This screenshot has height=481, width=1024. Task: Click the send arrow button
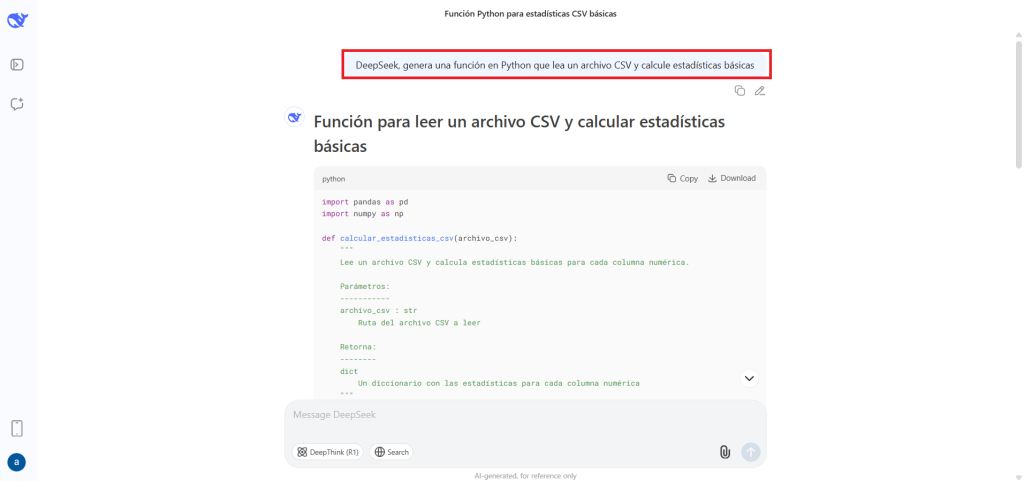(751, 452)
